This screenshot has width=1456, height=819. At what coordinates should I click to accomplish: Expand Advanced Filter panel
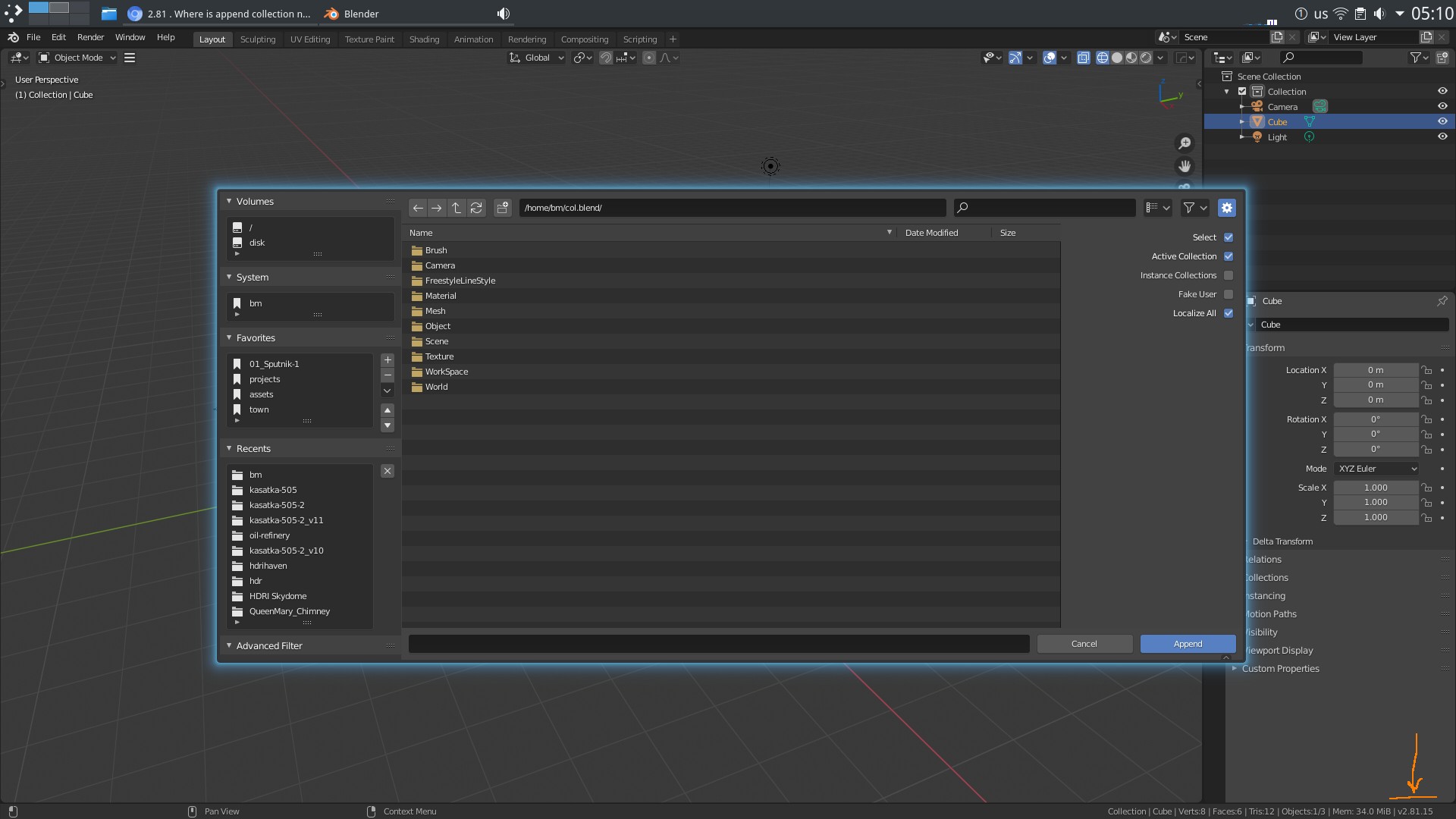pyautogui.click(x=229, y=645)
